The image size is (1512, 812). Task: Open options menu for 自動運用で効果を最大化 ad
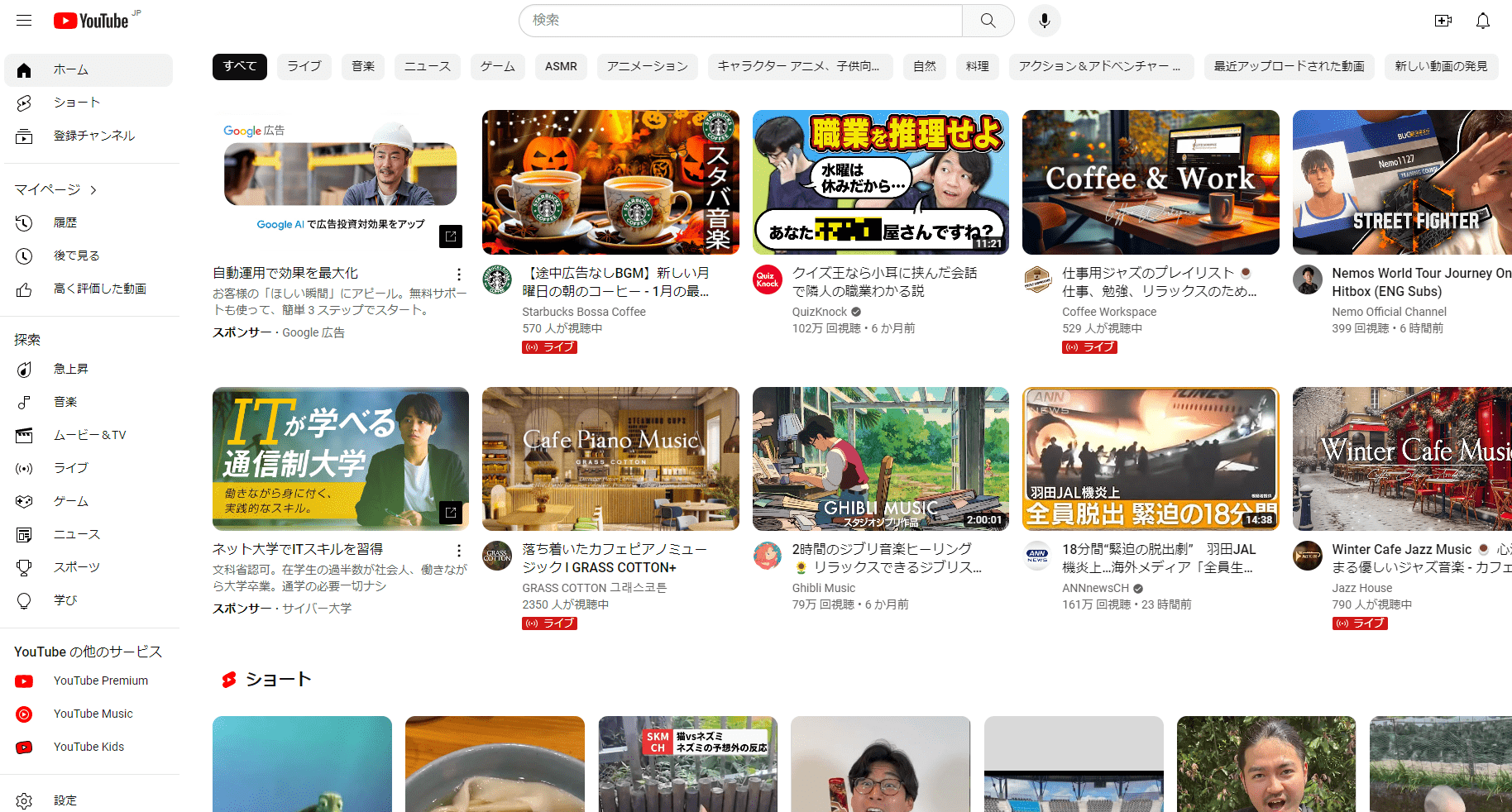tap(459, 274)
